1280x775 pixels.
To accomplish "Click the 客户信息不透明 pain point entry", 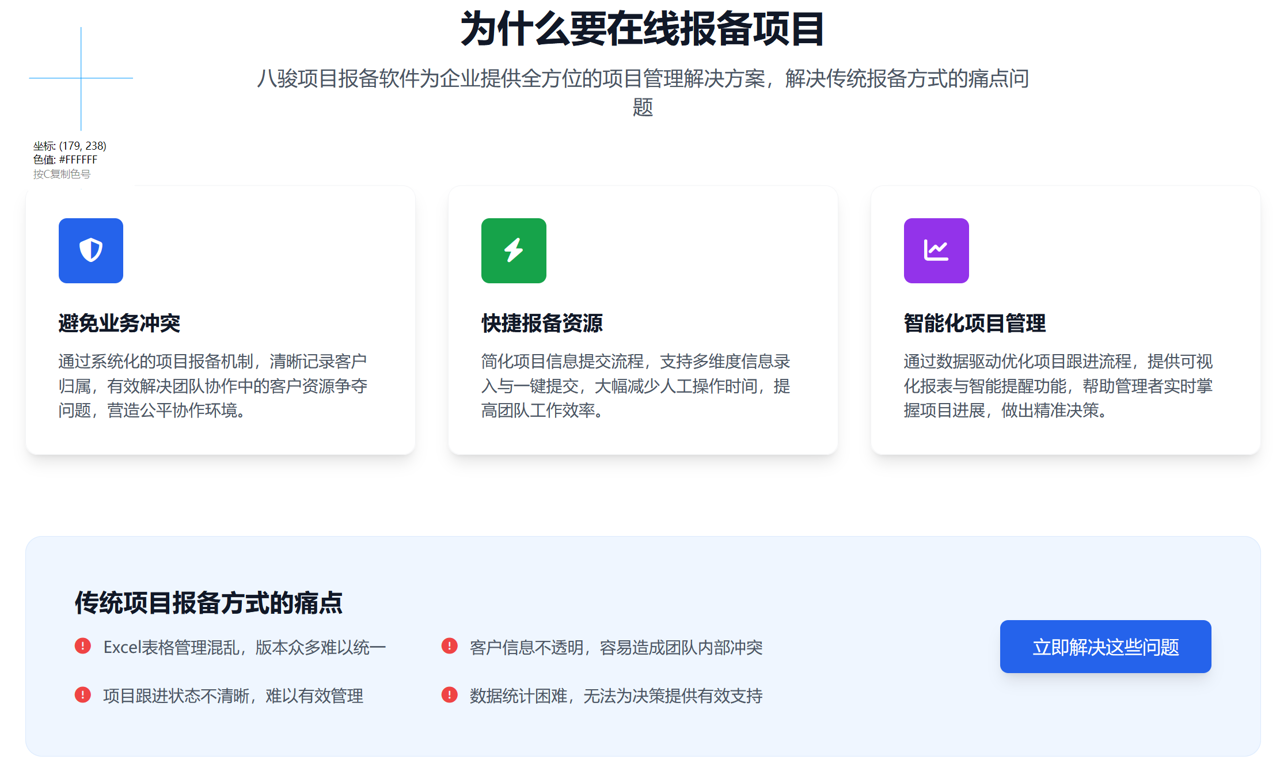I will click(615, 646).
